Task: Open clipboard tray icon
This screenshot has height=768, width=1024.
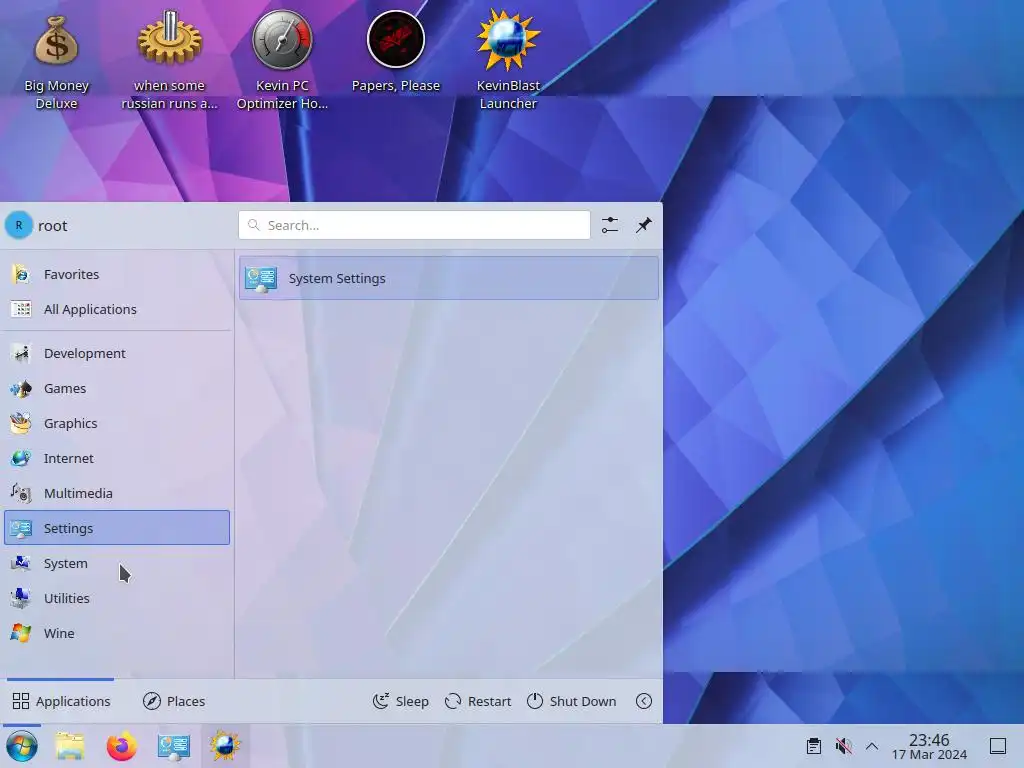Action: click(814, 746)
